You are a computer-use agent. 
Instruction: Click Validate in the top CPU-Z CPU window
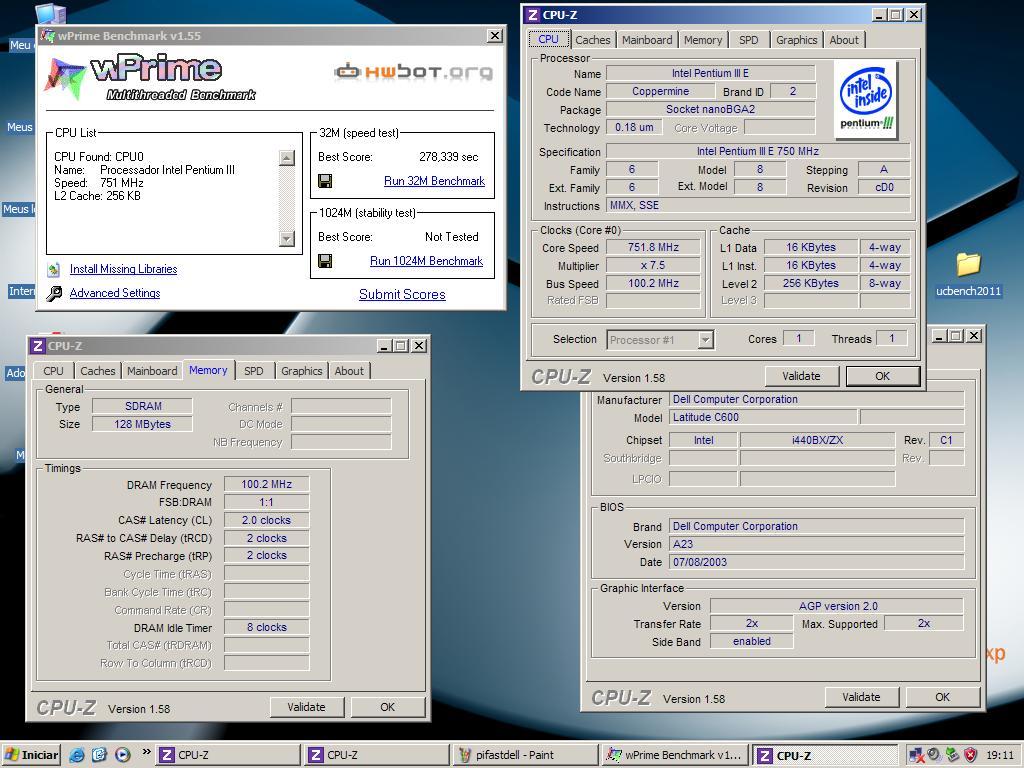click(801, 376)
